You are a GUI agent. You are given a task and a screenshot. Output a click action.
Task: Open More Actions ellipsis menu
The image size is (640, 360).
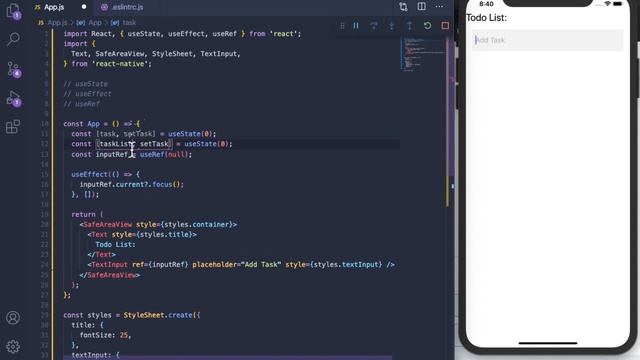coord(440,7)
